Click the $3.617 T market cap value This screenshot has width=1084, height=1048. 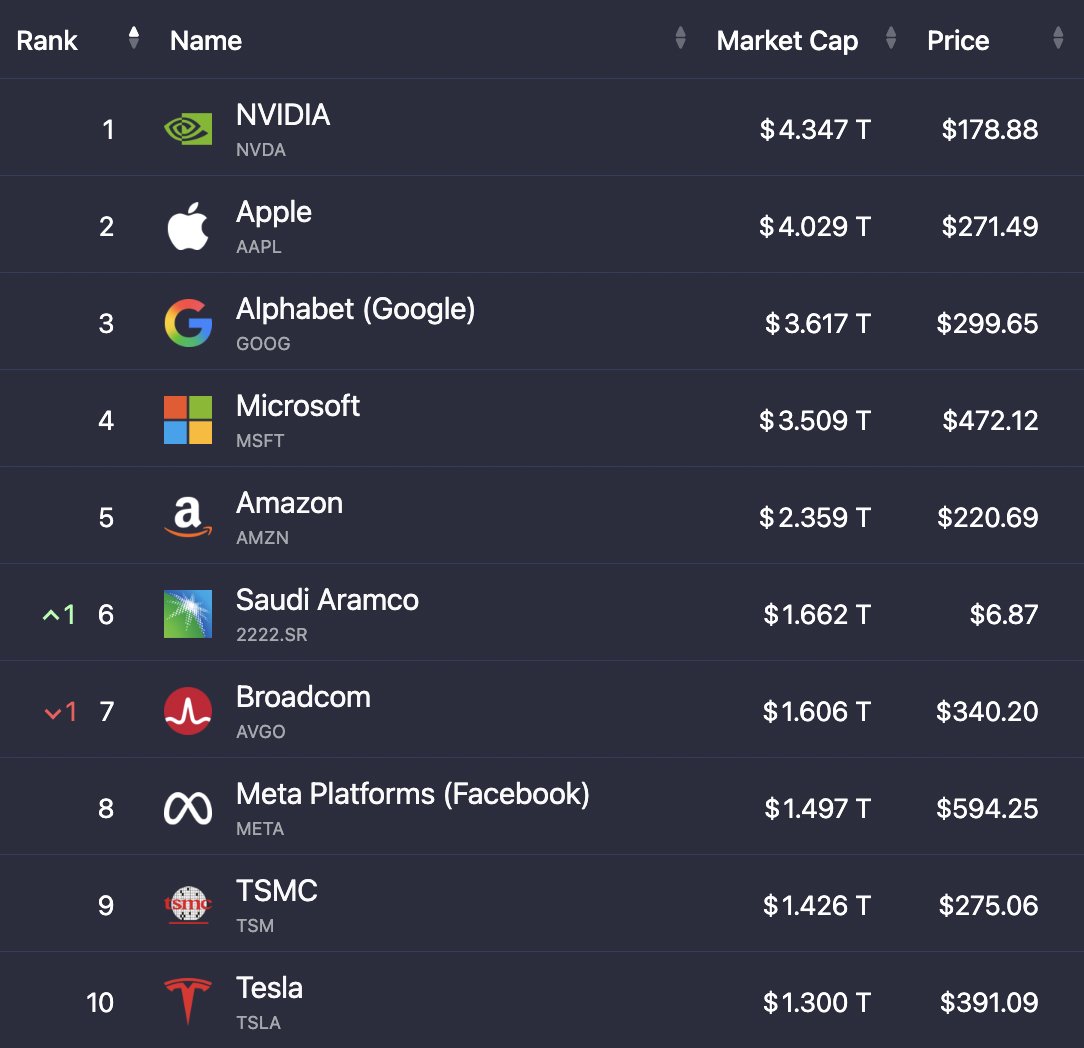tap(817, 324)
